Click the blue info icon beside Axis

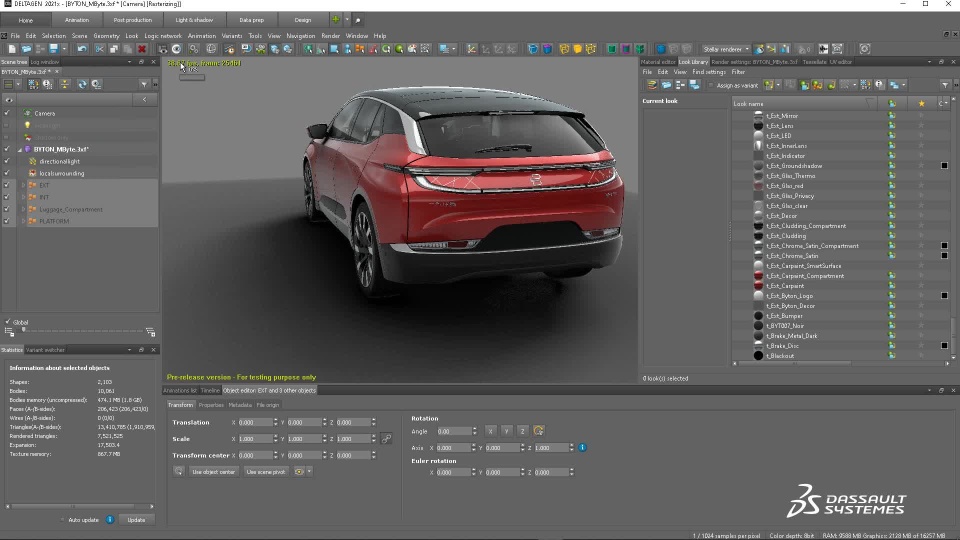583,448
